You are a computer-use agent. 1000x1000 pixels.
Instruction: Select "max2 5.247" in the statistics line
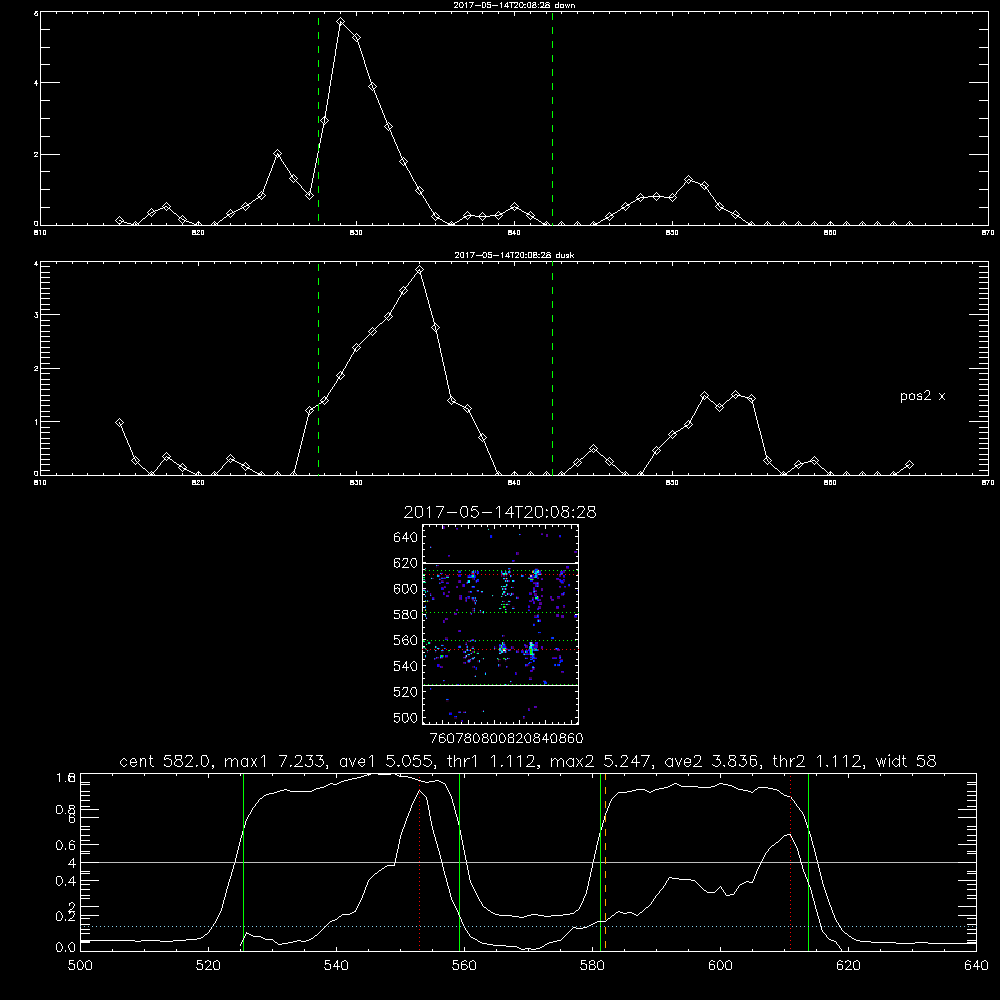(598, 761)
